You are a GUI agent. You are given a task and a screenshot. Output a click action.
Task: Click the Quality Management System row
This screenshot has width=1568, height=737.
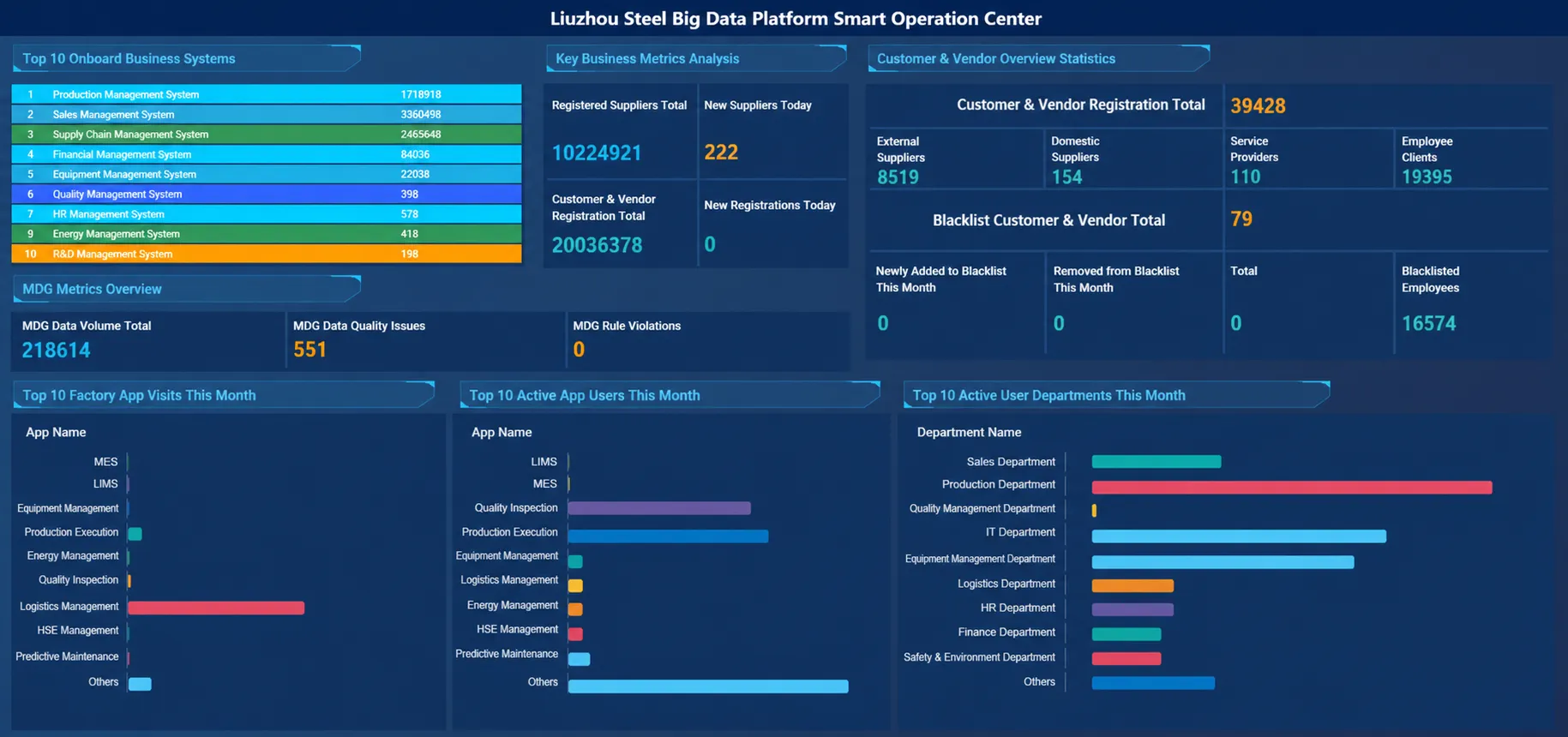click(267, 194)
